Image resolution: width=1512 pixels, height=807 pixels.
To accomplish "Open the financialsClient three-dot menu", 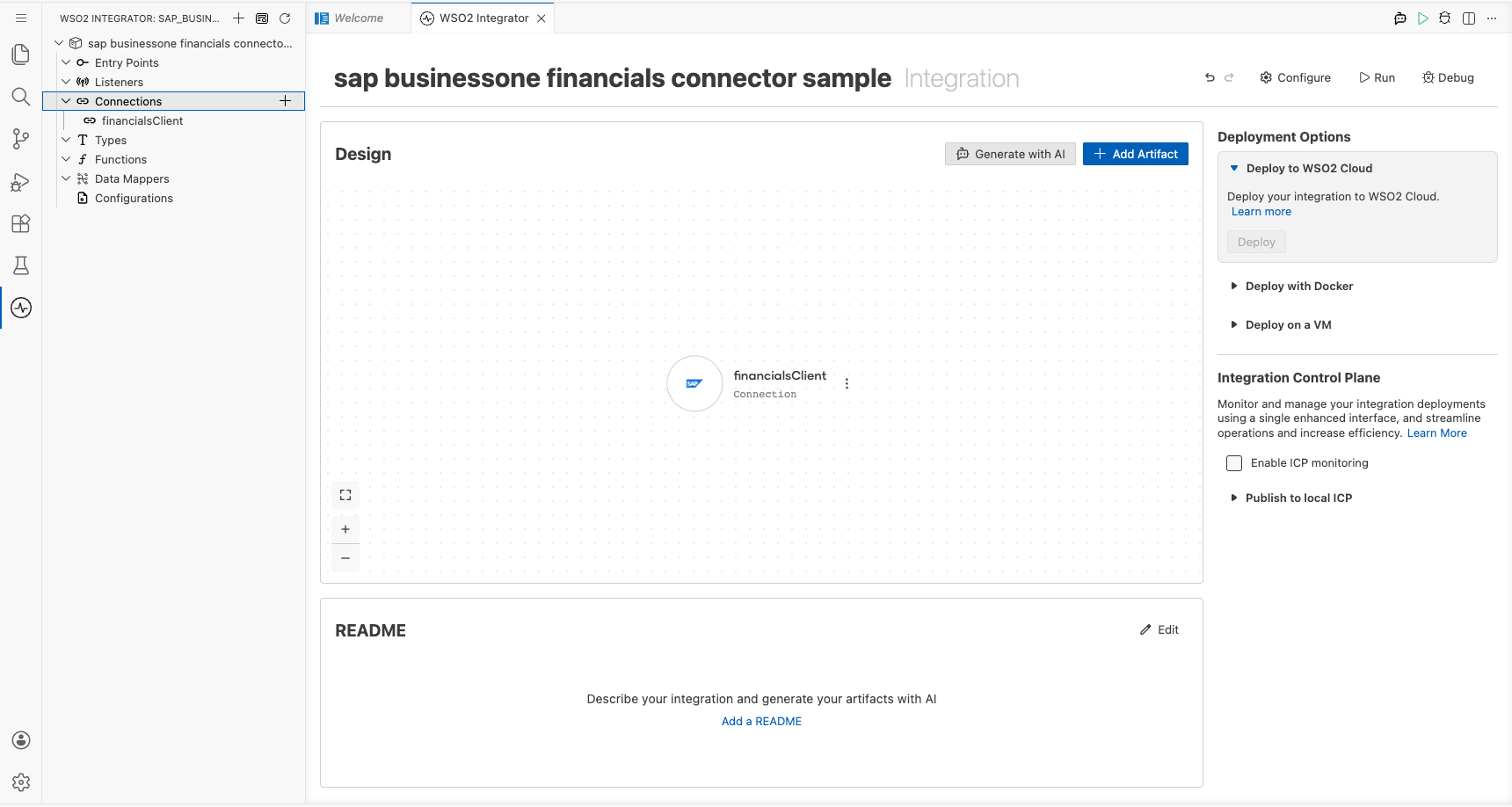I will [847, 383].
